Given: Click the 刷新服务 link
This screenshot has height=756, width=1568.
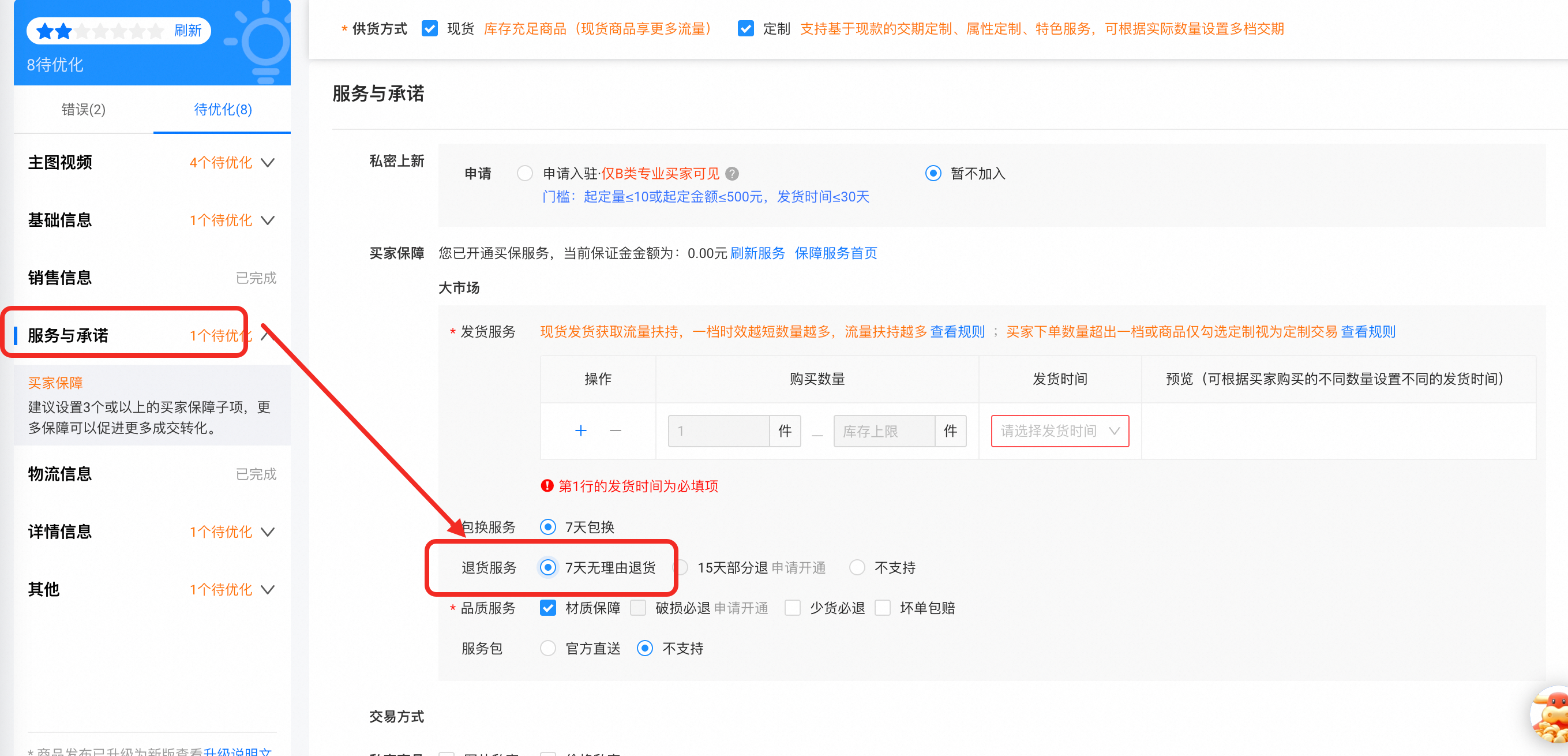Looking at the screenshot, I should [x=757, y=253].
